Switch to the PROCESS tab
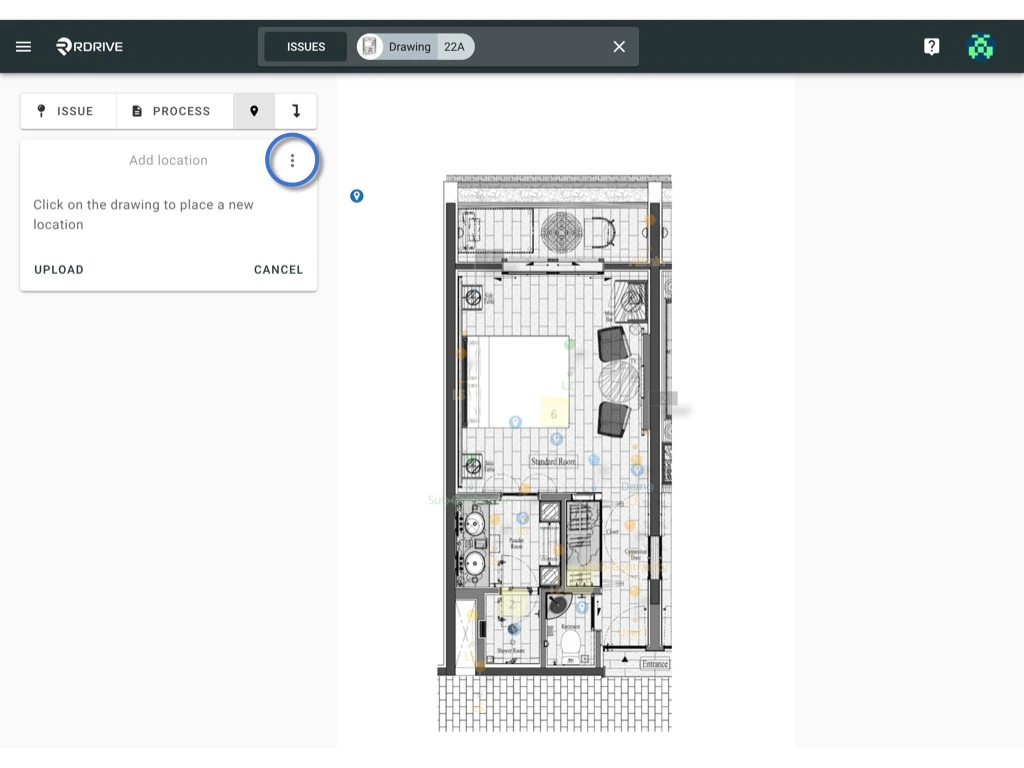The image size is (1024, 768). 174,111
